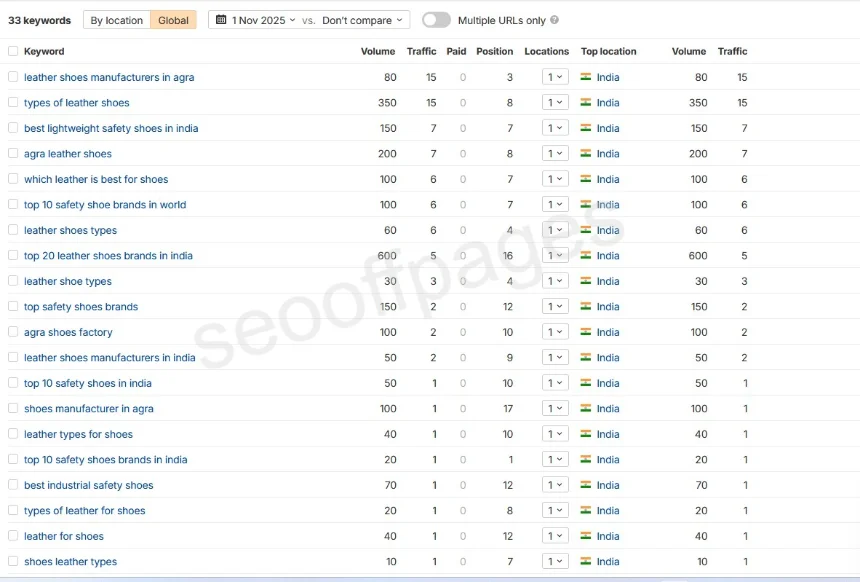This screenshot has height=582, width=860.
Task: Sort by the Position column header
Action: [494, 51]
